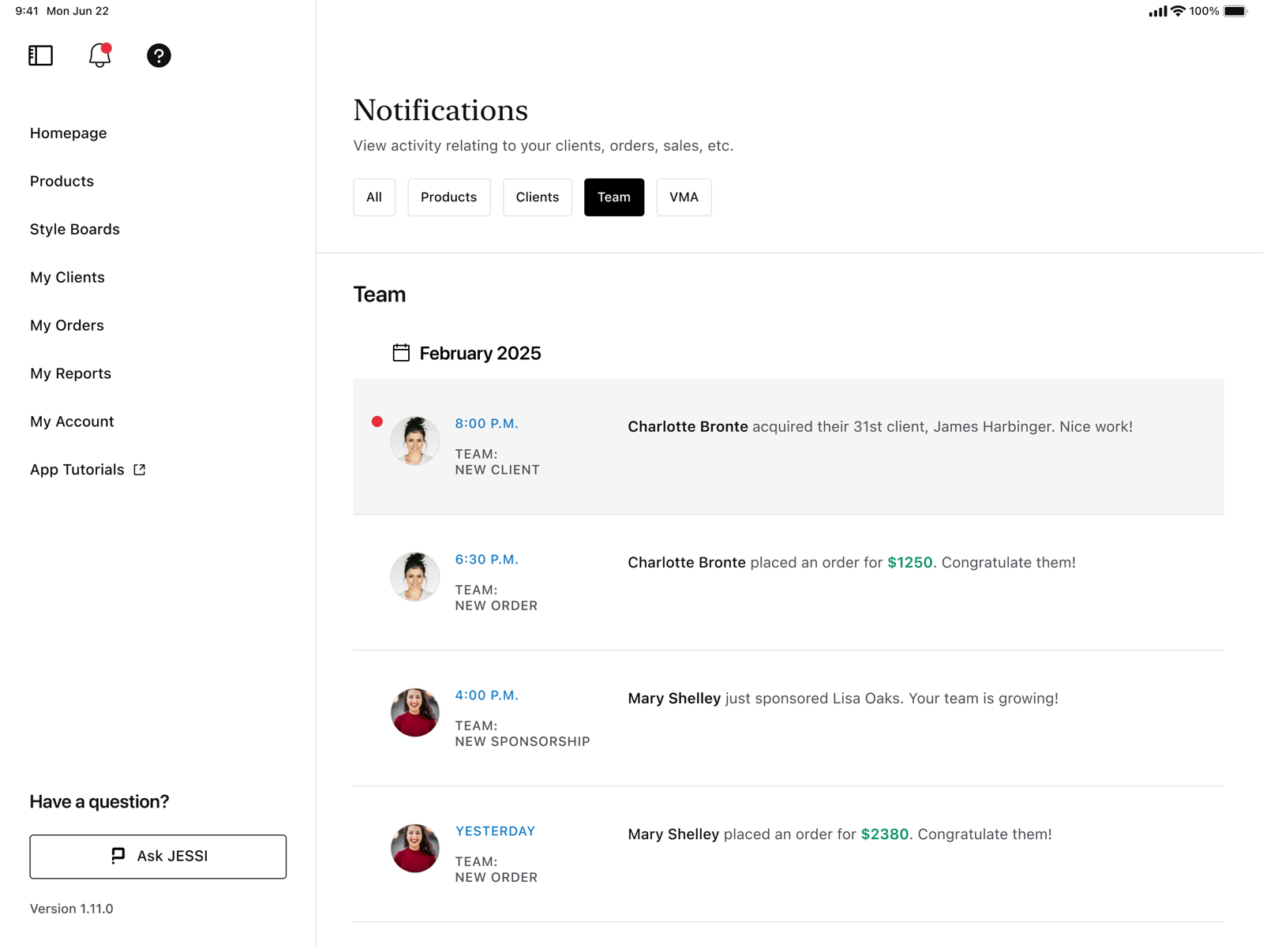Click the 9:41 clock in status bar
The height and width of the screenshot is (952, 1263).
[27, 11]
